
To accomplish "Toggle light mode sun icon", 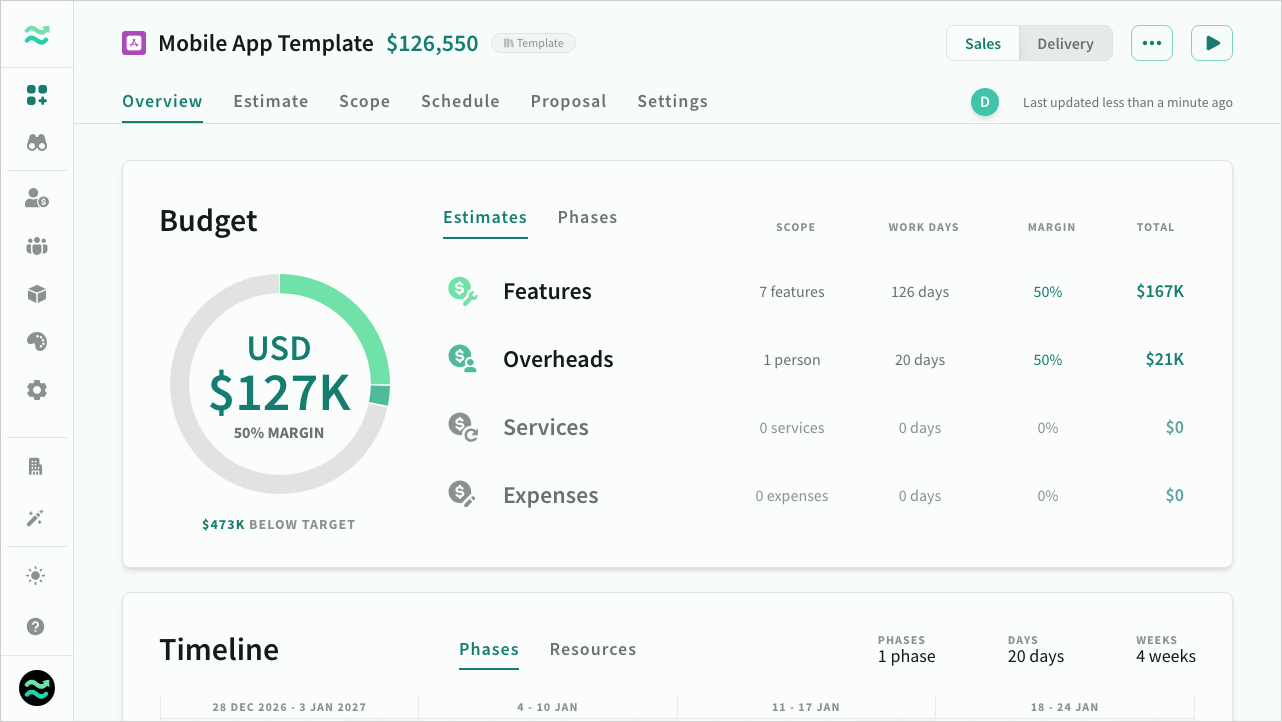I will tap(37, 575).
